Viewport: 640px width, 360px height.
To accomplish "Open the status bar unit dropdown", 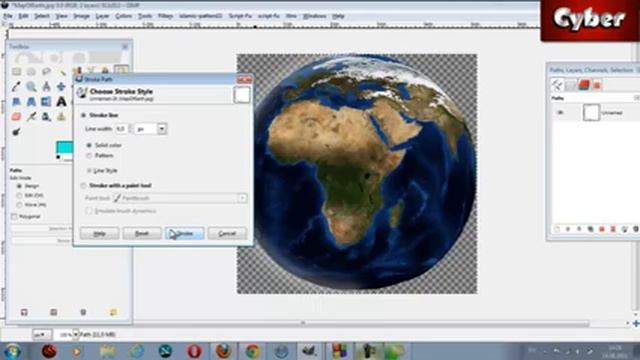I will coord(42,335).
